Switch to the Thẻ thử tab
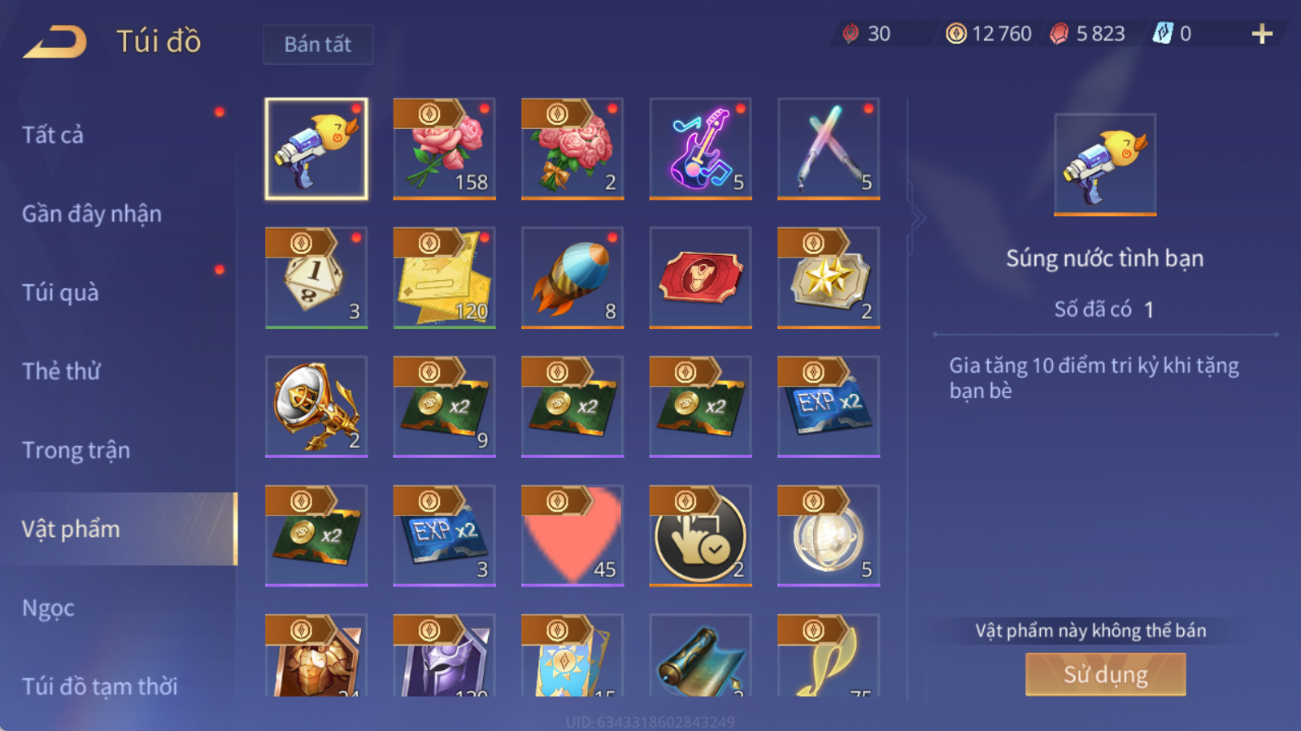 tap(61, 371)
